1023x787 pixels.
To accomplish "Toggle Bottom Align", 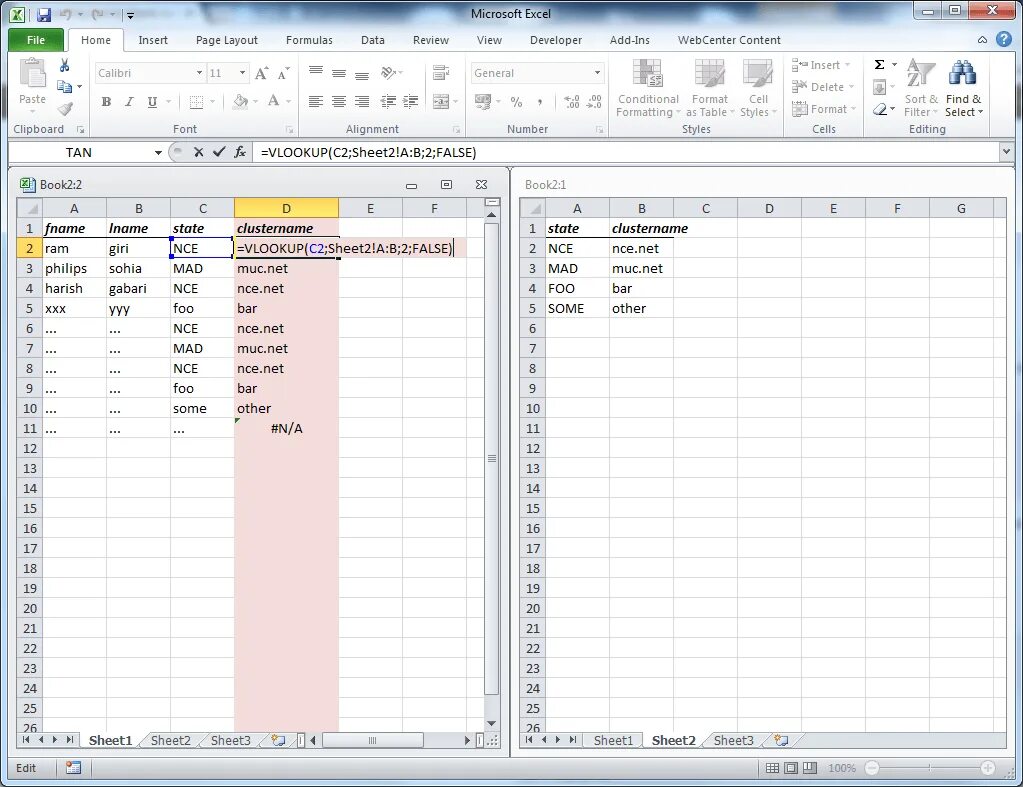I will coord(361,74).
